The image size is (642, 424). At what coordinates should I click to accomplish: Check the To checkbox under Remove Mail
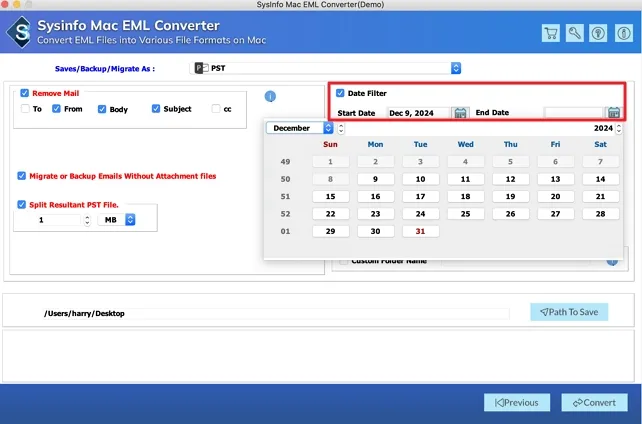26,109
